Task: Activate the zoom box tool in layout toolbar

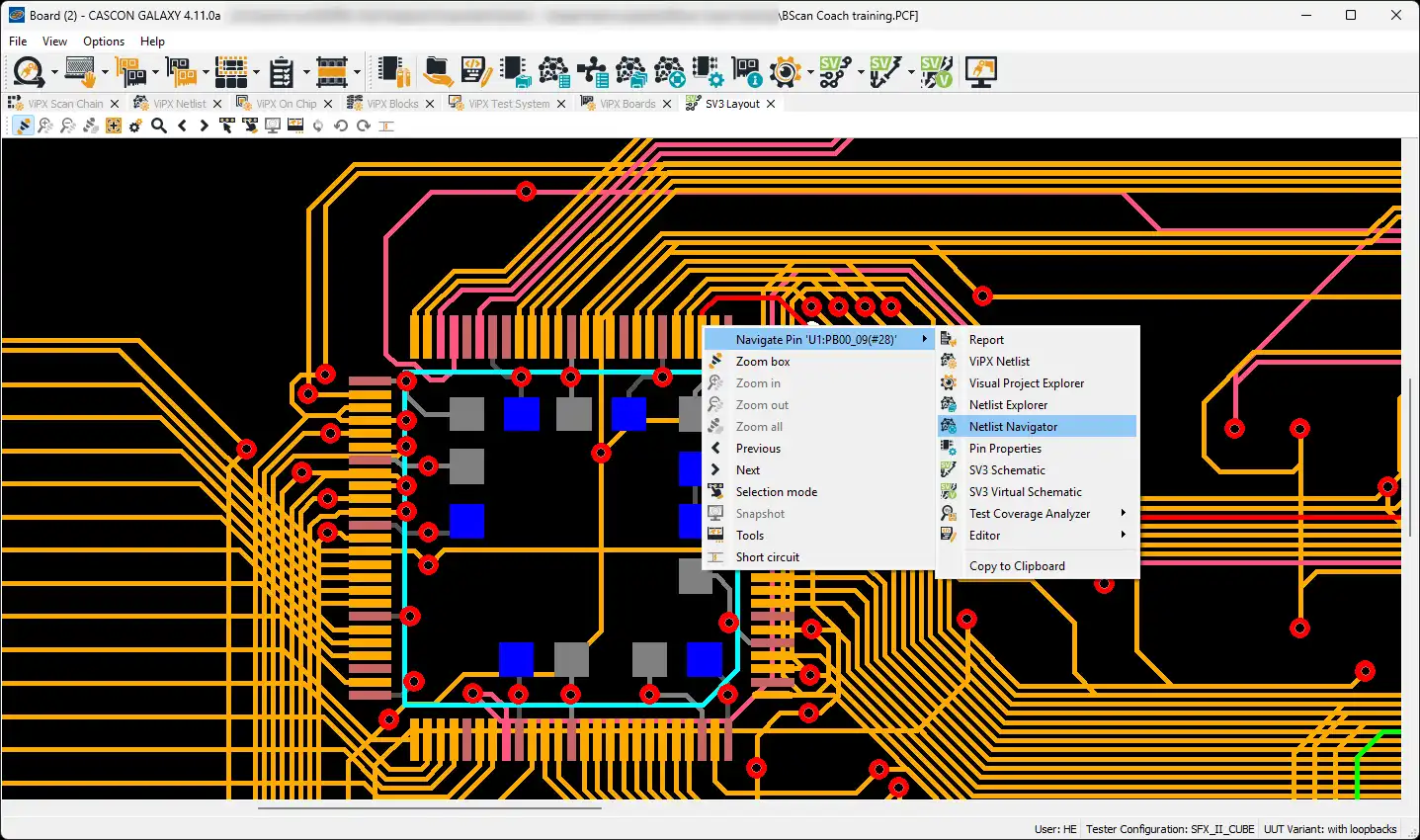Action: pyautogui.click(x=23, y=126)
